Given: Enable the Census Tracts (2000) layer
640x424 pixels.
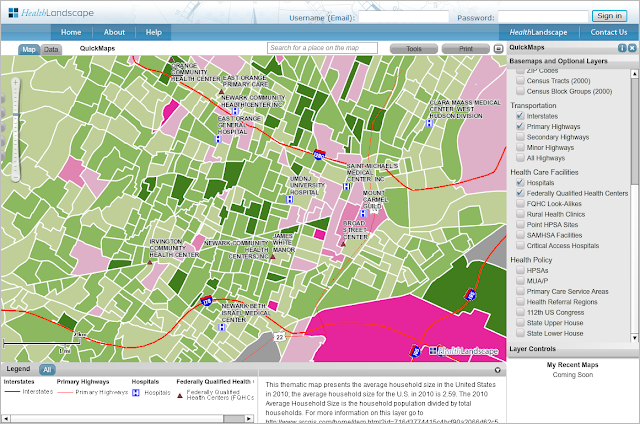Looking at the screenshot, I should (520, 81).
